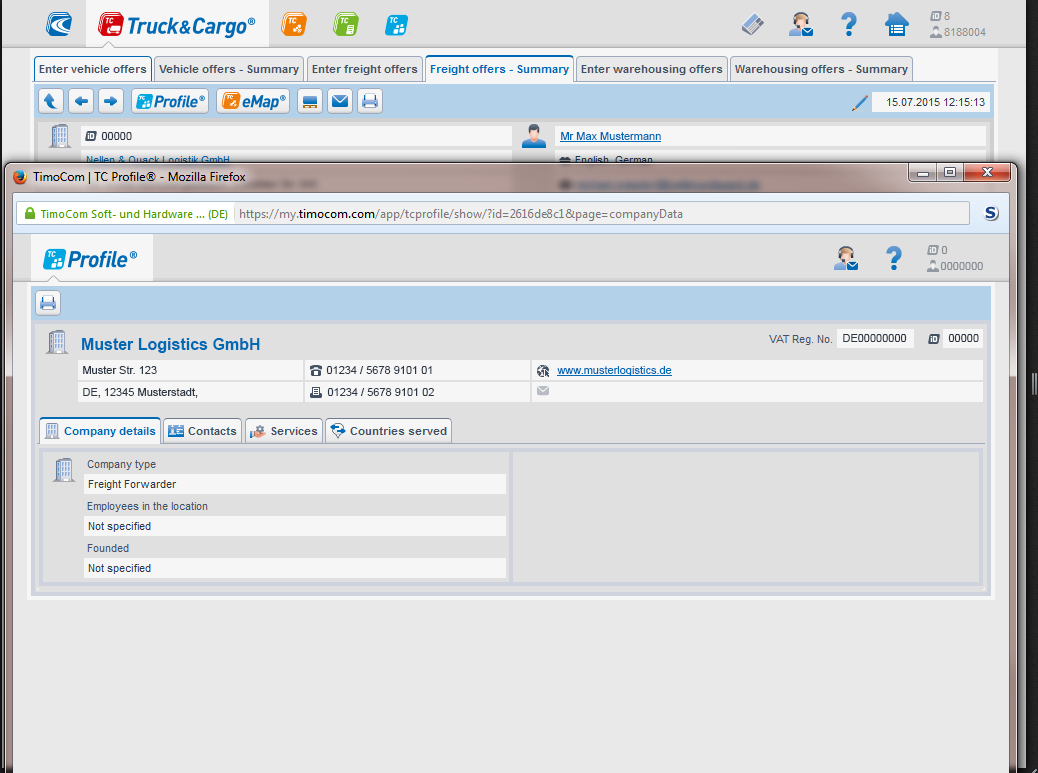Click the TimoCom logo icon in main header
The width and height of the screenshot is (1038, 773).
(58, 24)
